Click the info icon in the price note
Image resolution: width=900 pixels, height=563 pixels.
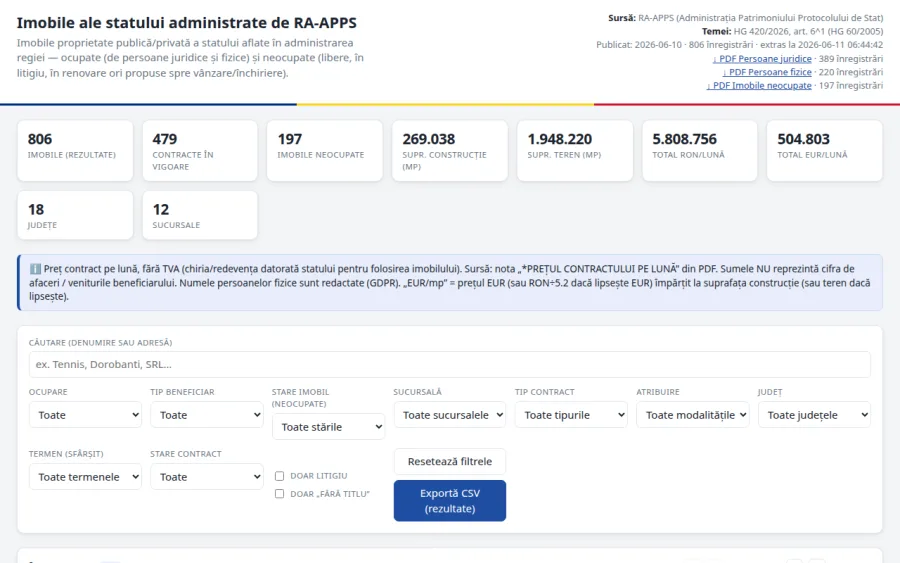pos(35,269)
